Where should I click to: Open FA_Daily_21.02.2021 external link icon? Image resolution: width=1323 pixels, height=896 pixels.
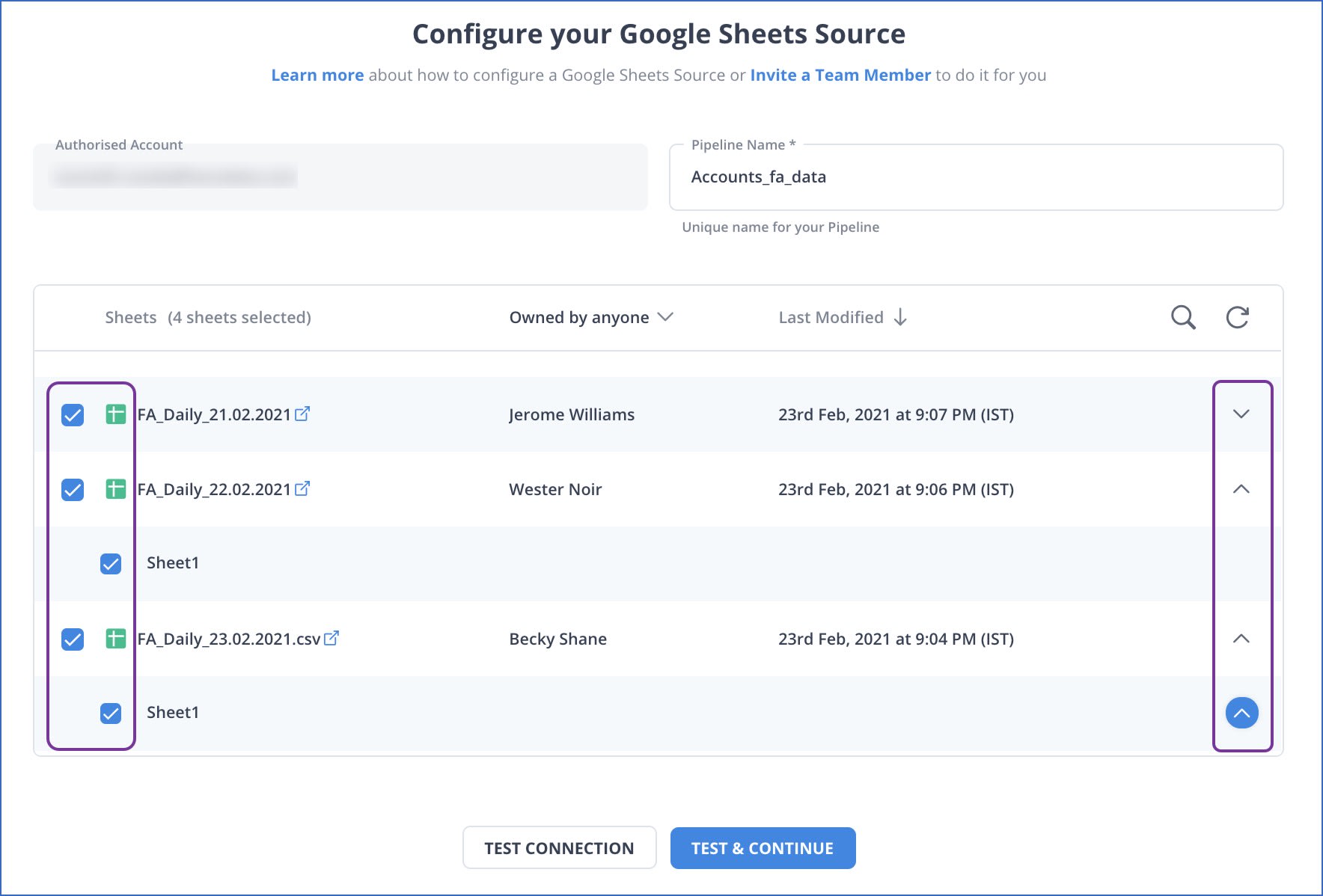coord(302,414)
